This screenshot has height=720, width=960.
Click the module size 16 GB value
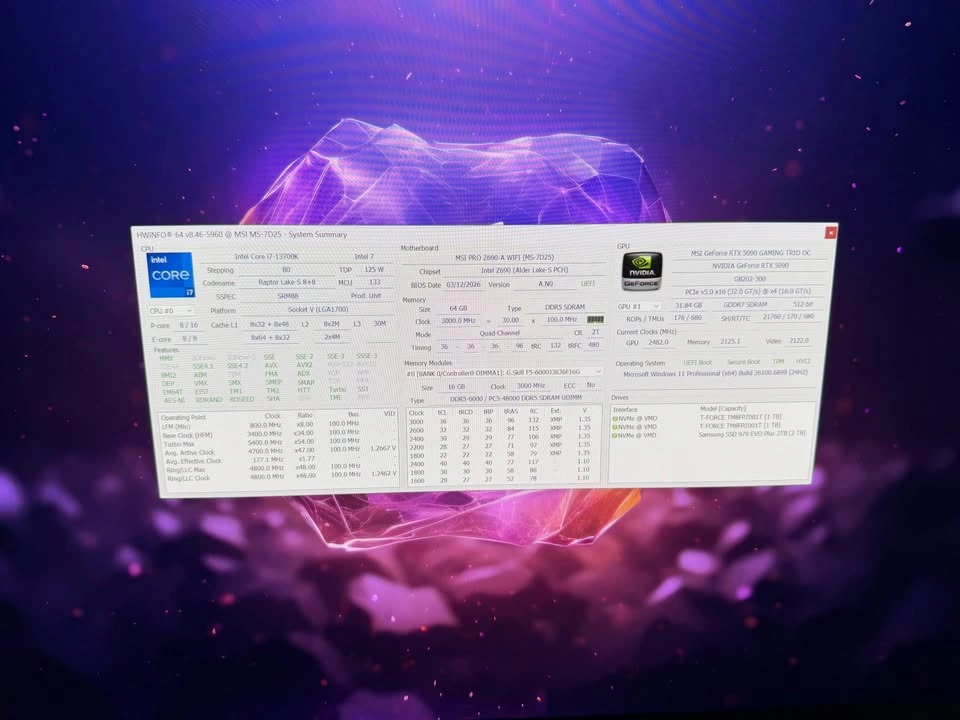456,387
